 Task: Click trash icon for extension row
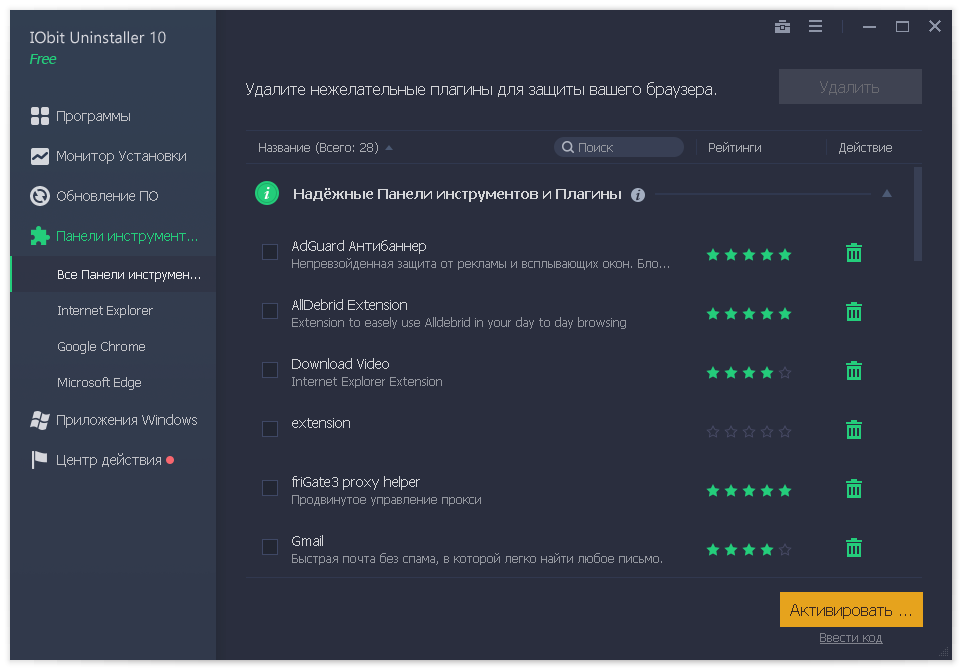pyautogui.click(x=854, y=429)
